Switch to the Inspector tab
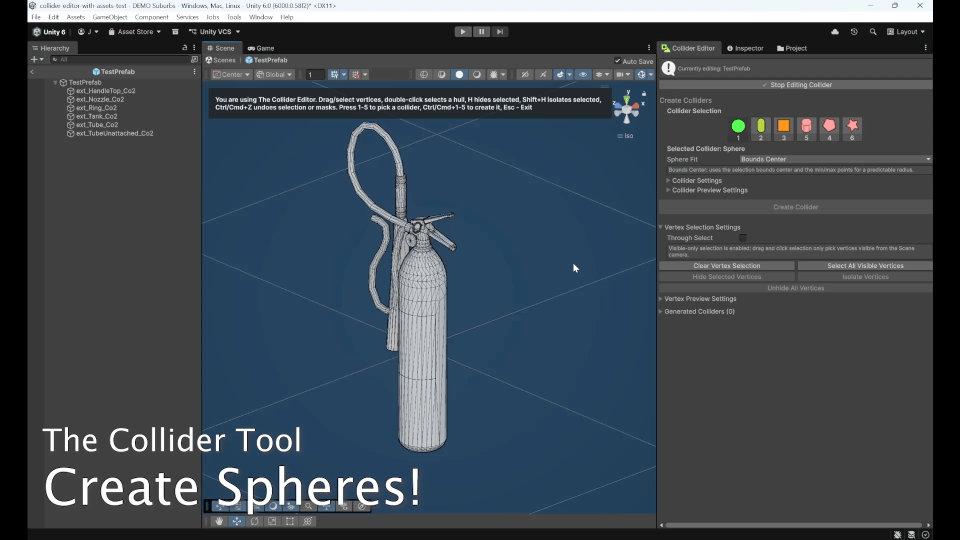Screen dimensions: 960x540 pos(745,48)
